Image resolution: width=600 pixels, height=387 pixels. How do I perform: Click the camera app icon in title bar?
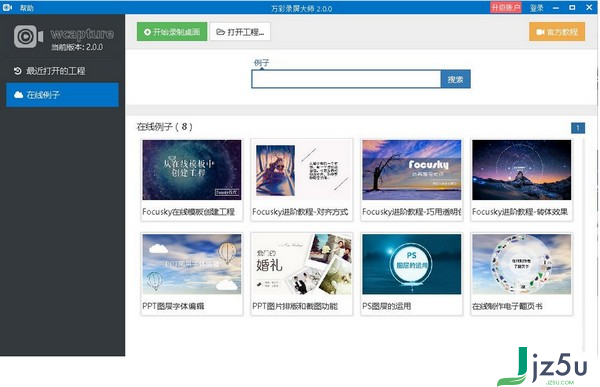[7, 7]
